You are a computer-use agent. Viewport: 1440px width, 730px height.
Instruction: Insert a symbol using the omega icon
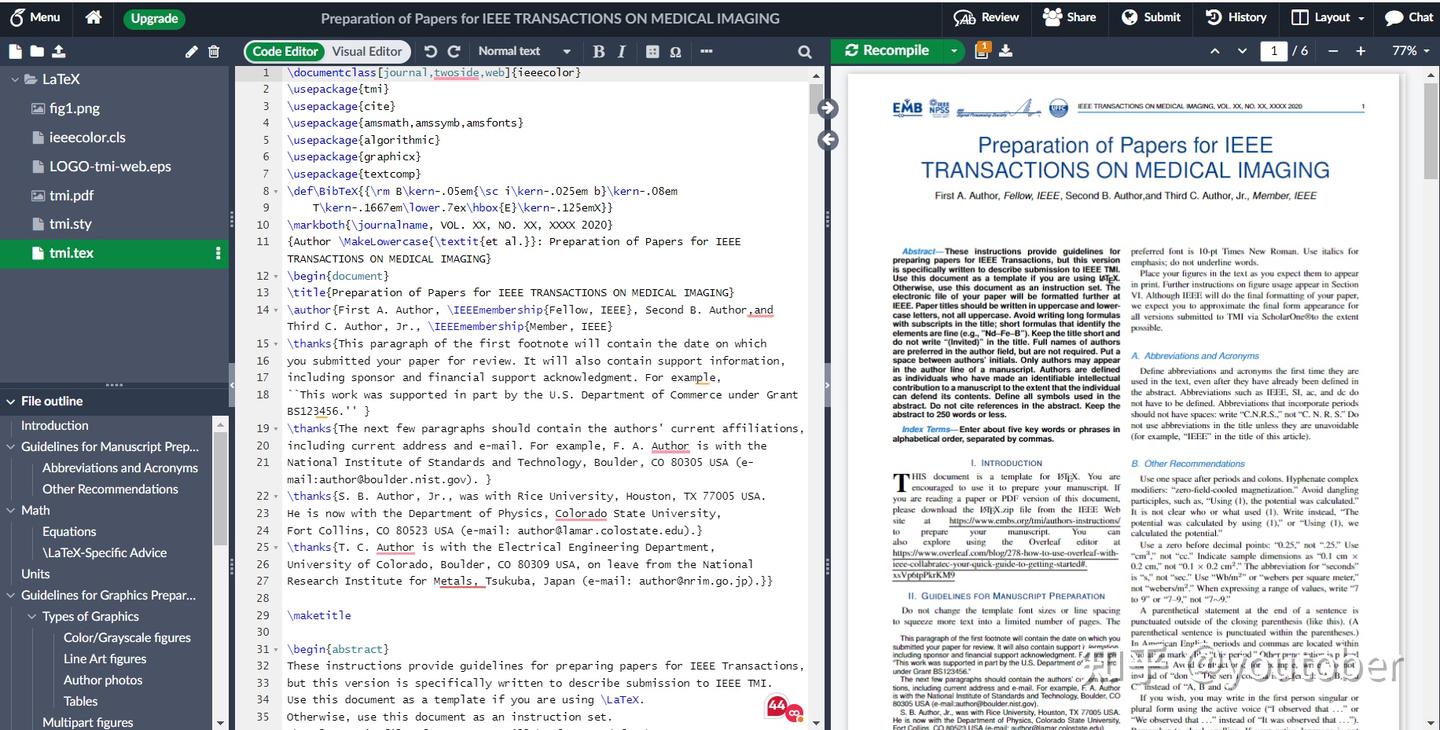[676, 50]
